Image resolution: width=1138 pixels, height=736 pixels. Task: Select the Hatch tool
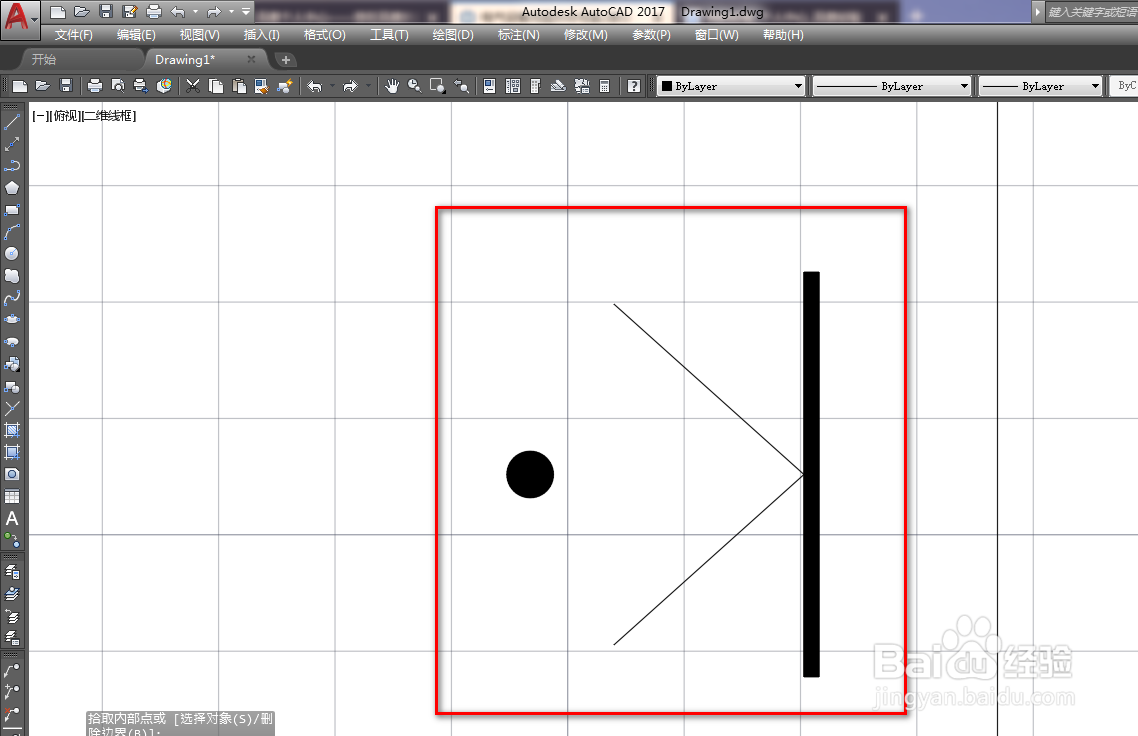12,430
